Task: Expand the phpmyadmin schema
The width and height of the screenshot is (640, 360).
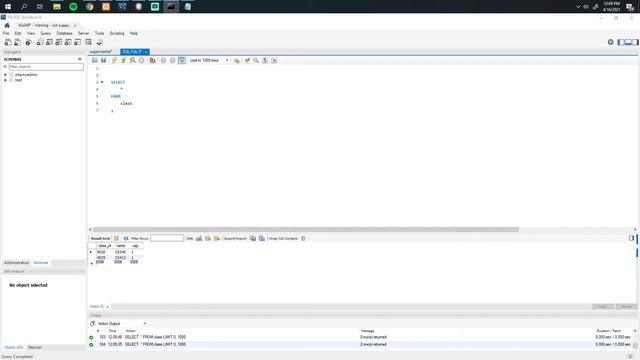Action: [x=5, y=75]
